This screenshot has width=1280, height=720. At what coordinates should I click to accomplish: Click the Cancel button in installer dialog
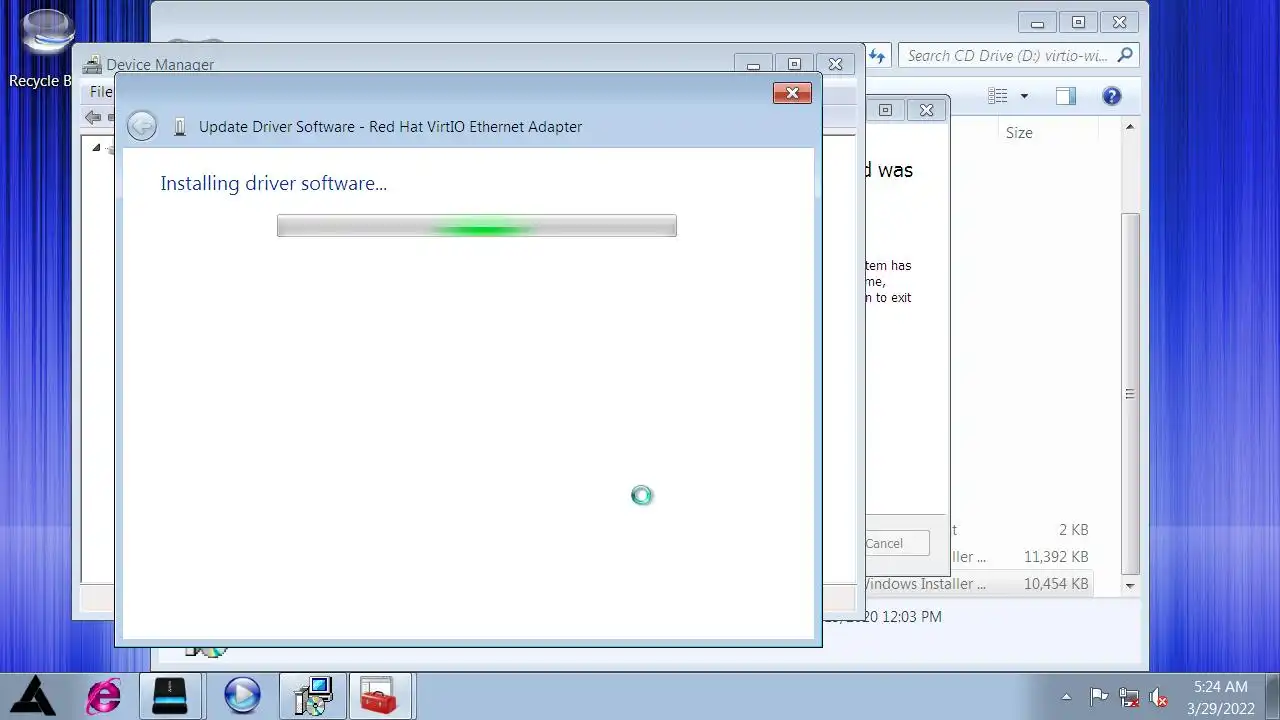point(897,543)
